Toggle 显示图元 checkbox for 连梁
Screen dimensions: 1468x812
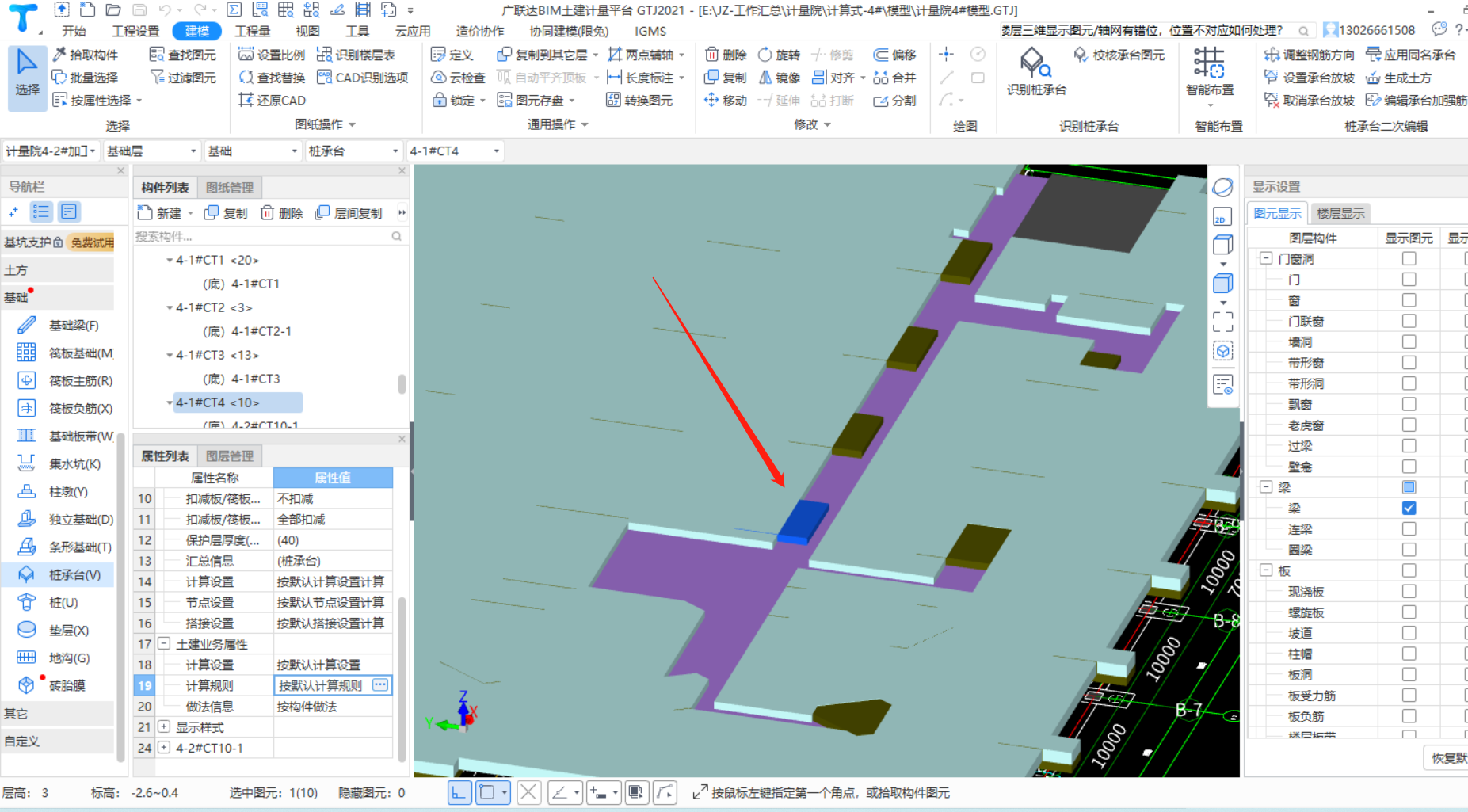(1409, 529)
